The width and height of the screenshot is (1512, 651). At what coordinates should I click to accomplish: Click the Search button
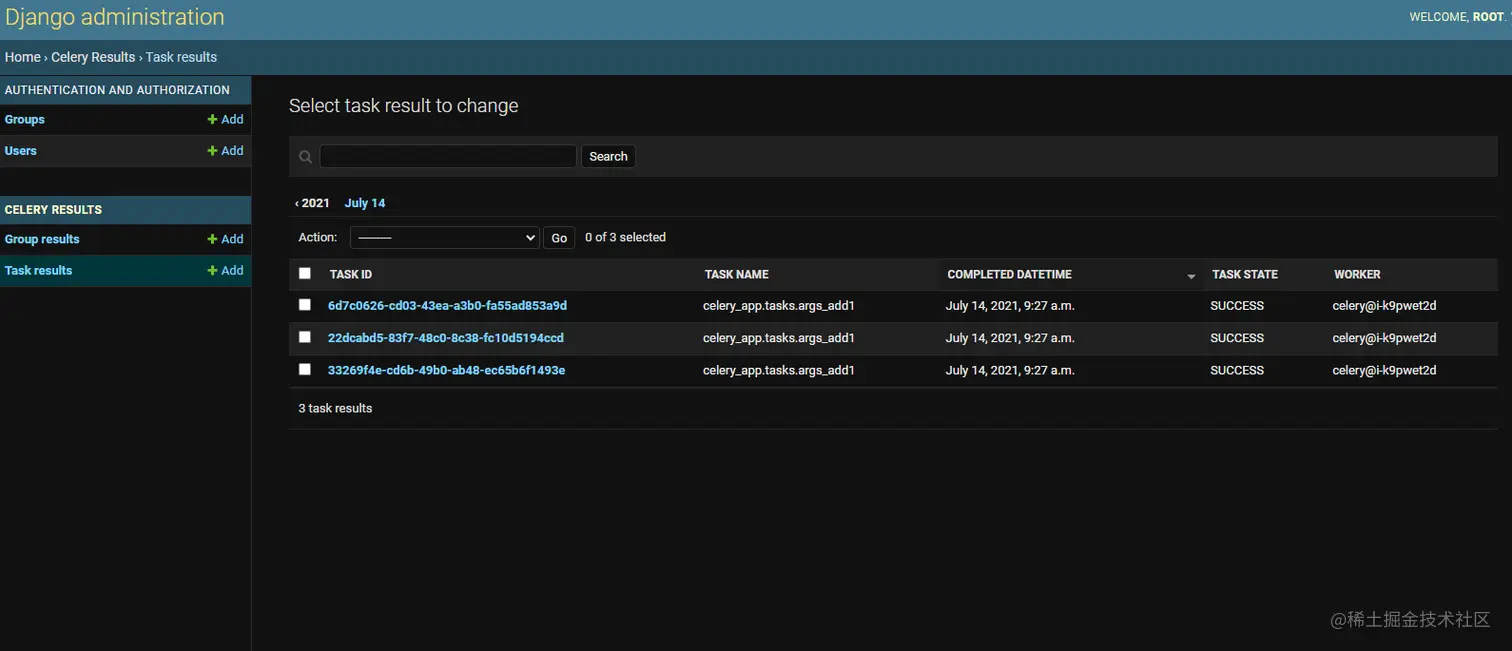608,156
